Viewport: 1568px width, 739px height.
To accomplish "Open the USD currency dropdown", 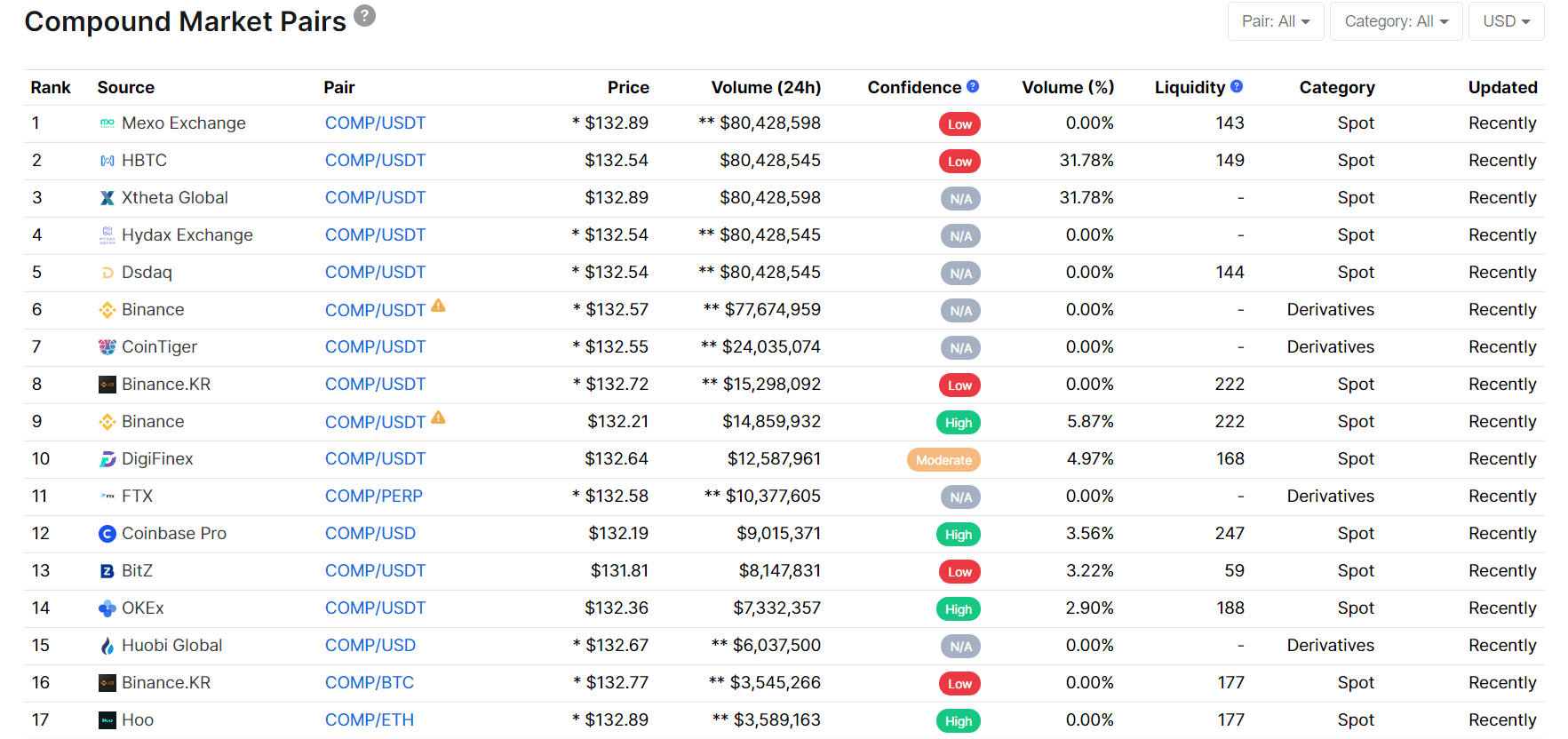I will [x=1507, y=21].
